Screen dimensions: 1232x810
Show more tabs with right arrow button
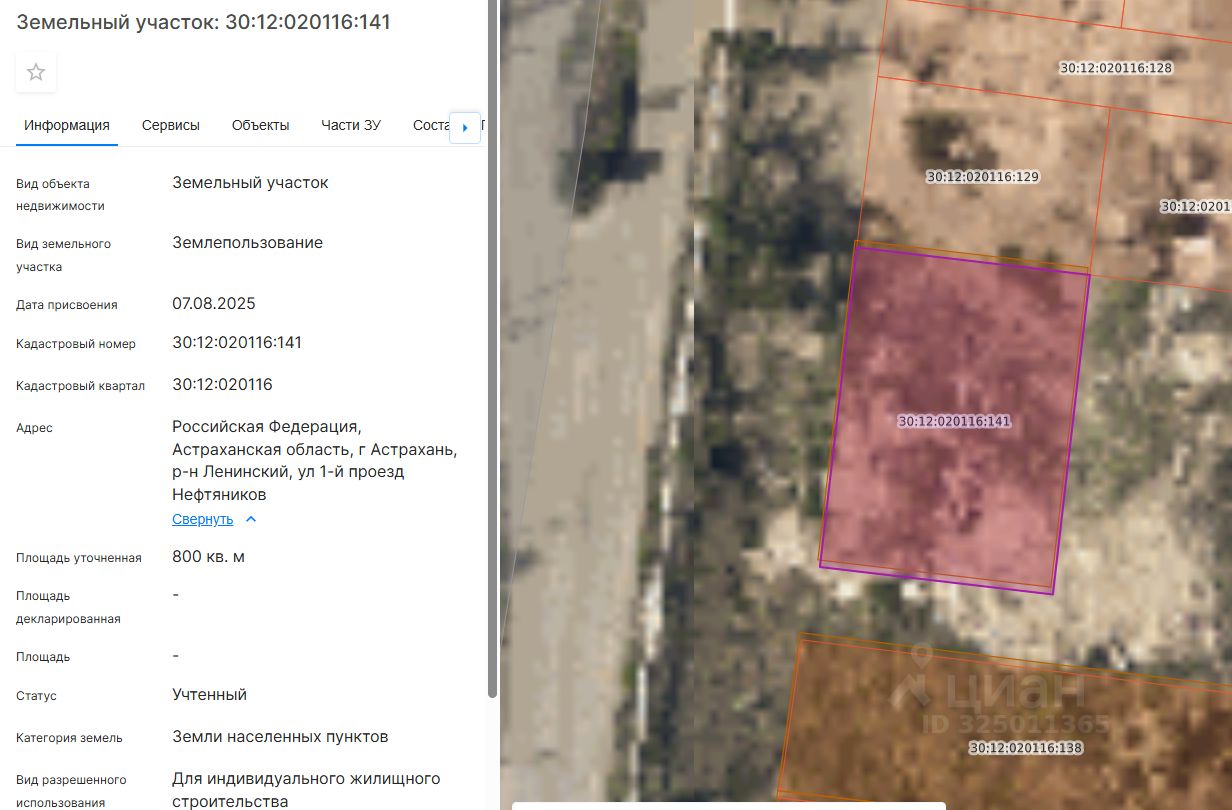coord(465,127)
